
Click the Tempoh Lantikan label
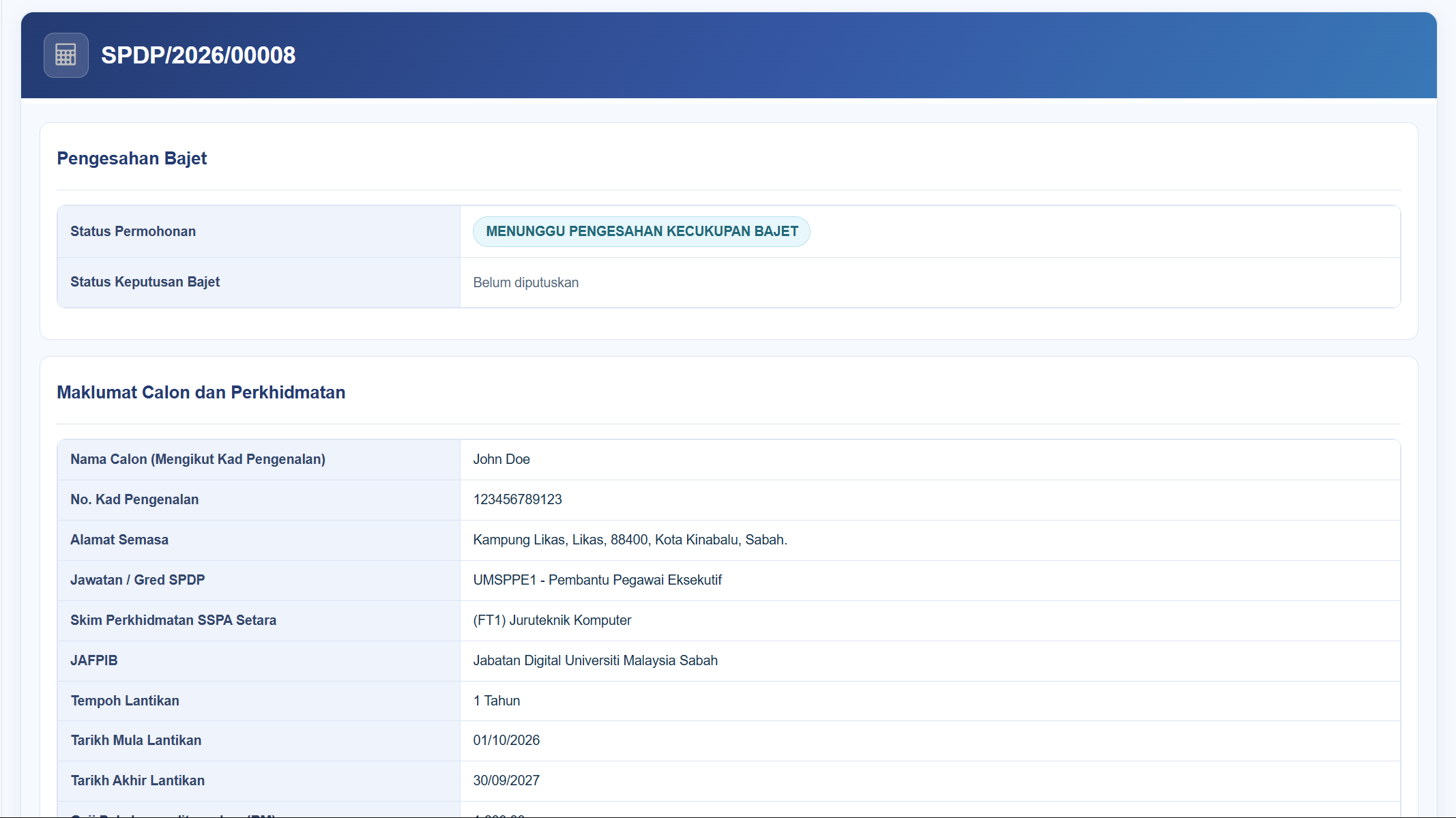tap(125, 701)
